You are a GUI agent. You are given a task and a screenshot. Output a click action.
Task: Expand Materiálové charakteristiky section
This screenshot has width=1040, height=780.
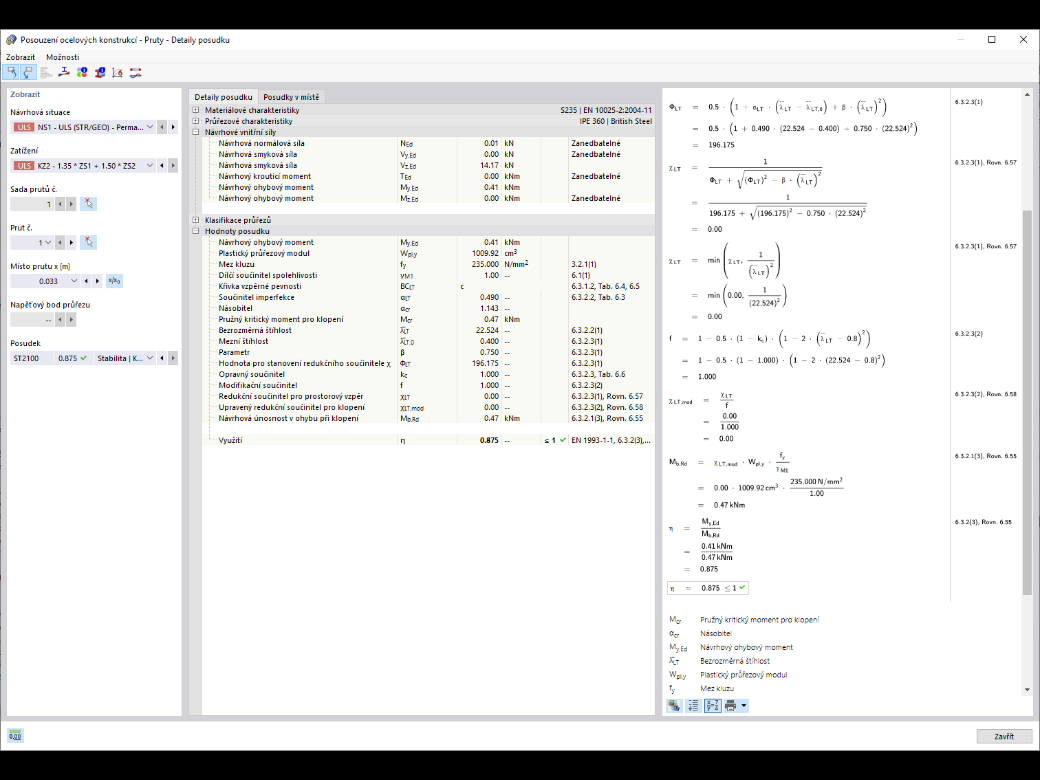[x=196, y=110]
